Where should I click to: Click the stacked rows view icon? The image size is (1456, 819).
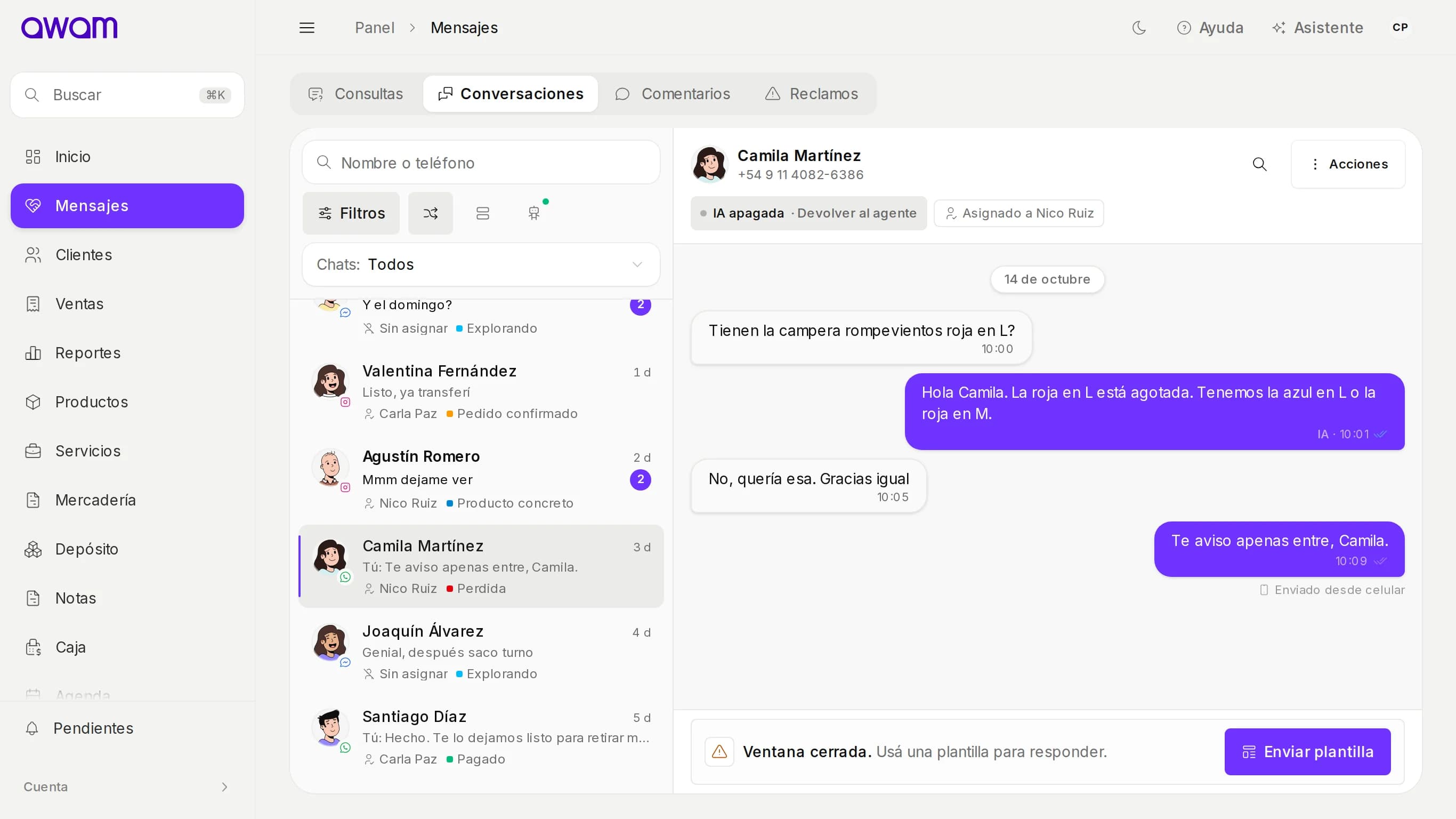point(483,213)
